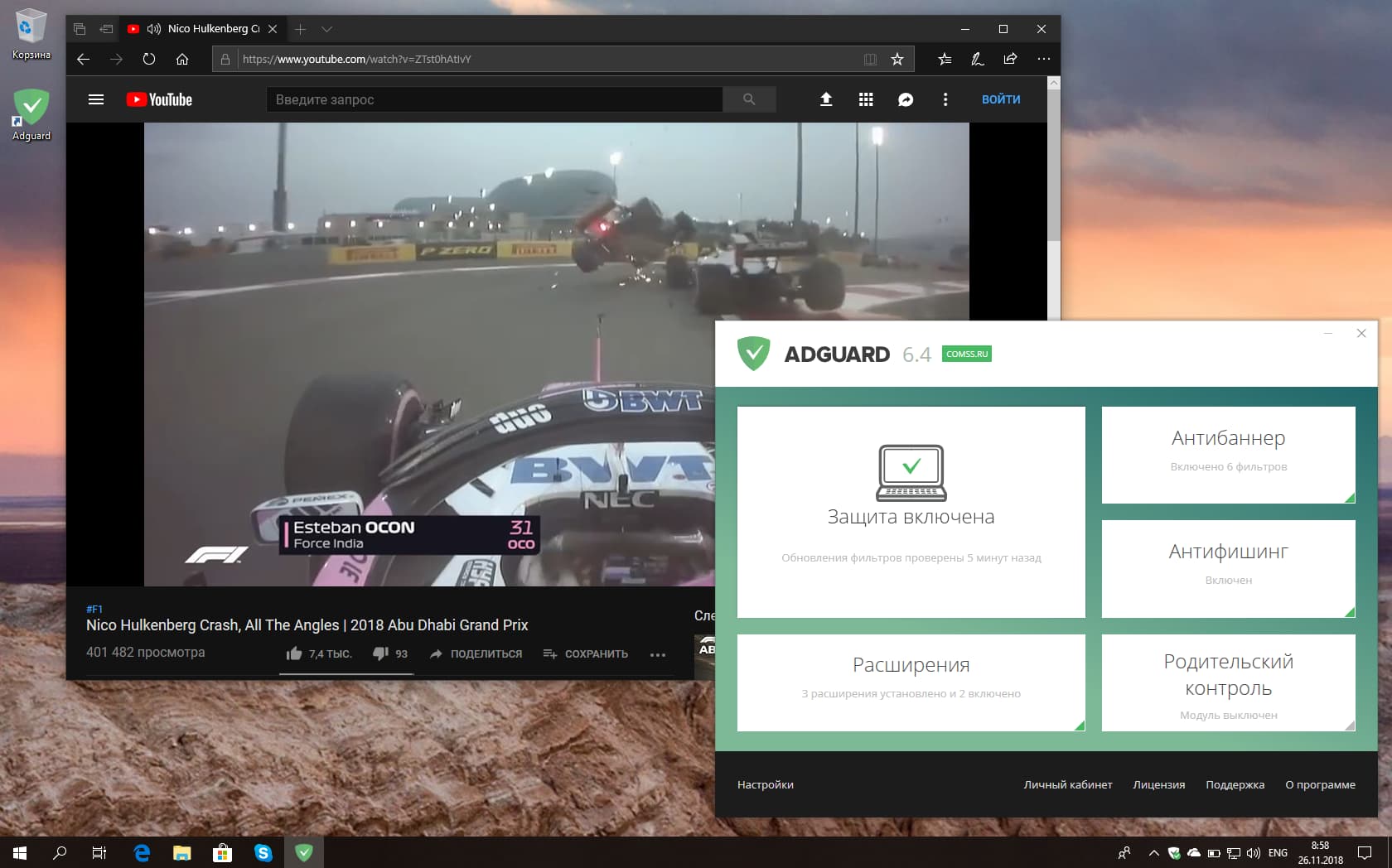
Task: Open Edge settings and more menu
Action: click(x=1043, y=59)
